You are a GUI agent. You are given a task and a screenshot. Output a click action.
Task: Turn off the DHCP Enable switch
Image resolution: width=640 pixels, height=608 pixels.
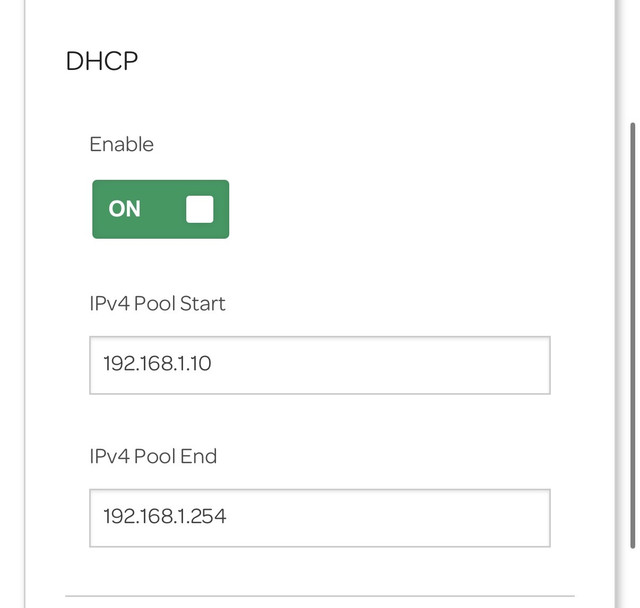(160, 209)
